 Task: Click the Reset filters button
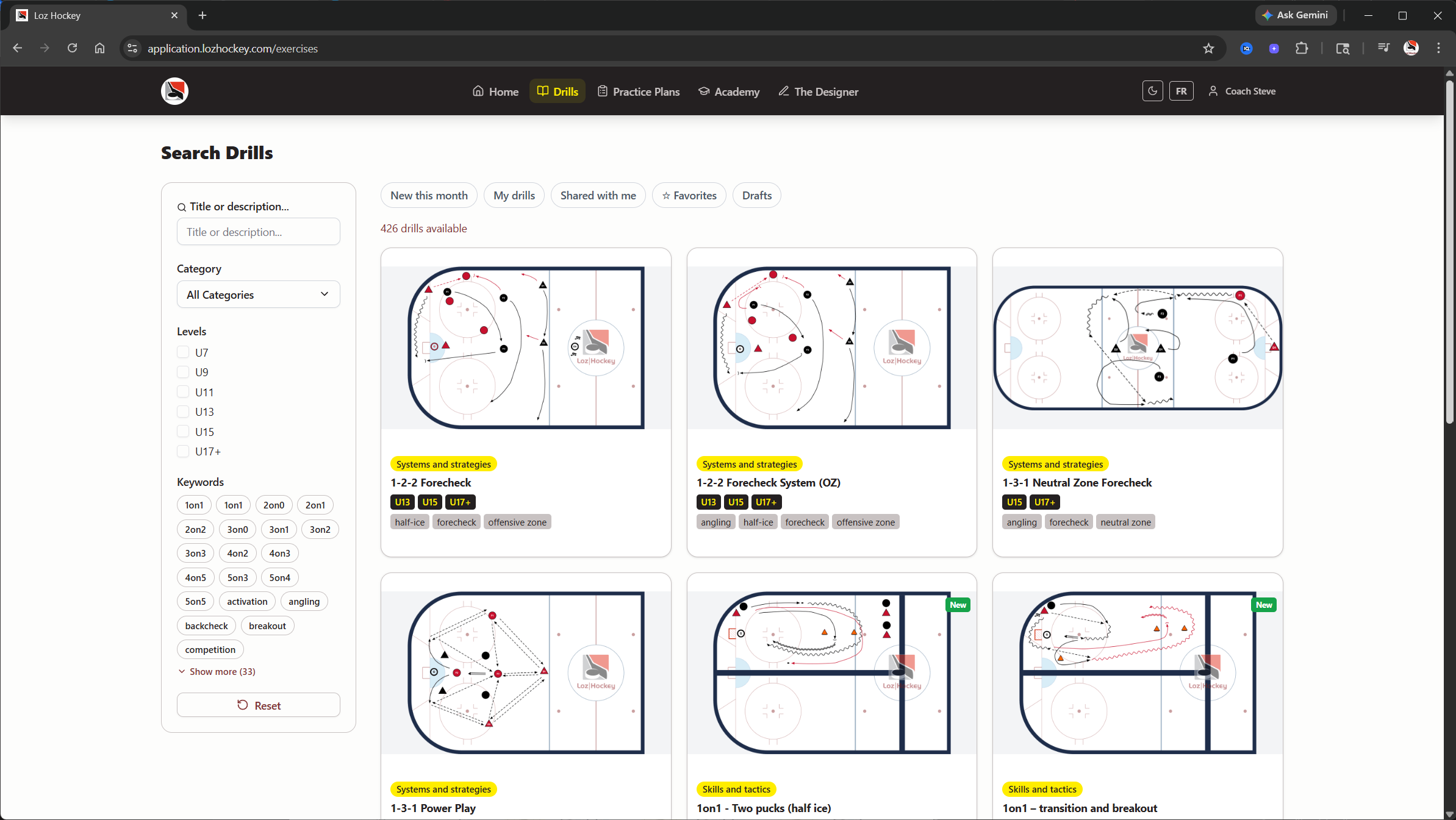tap(258, 705)
